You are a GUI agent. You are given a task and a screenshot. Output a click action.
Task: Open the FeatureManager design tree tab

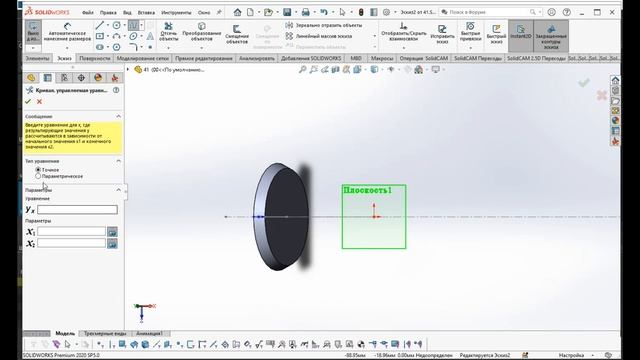tap(31, 78)
